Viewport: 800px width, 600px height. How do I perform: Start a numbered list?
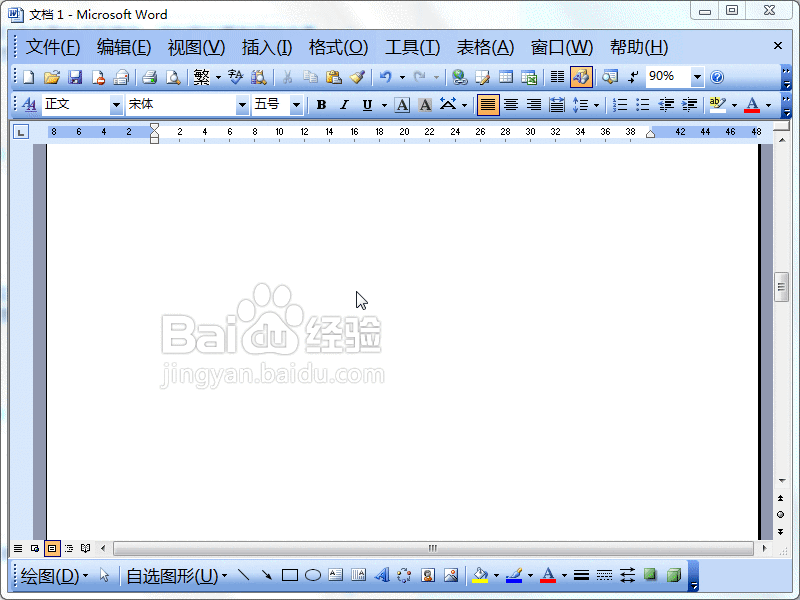click(620, 105)
